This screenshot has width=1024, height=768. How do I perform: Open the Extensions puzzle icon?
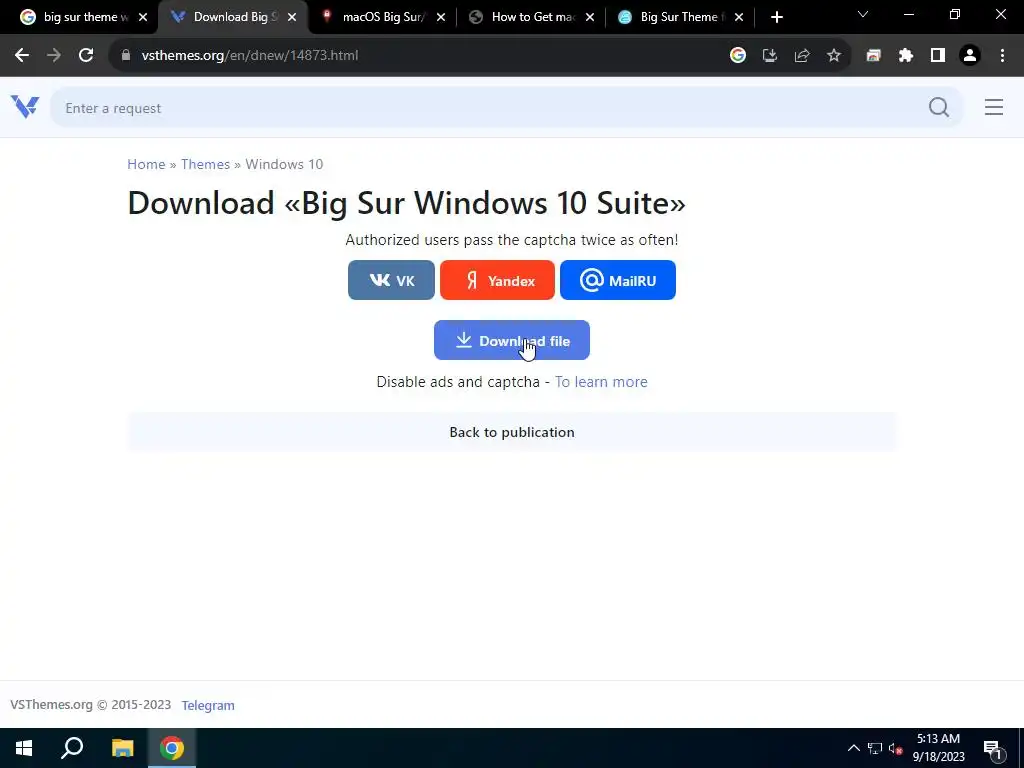[x=905, y=56]
